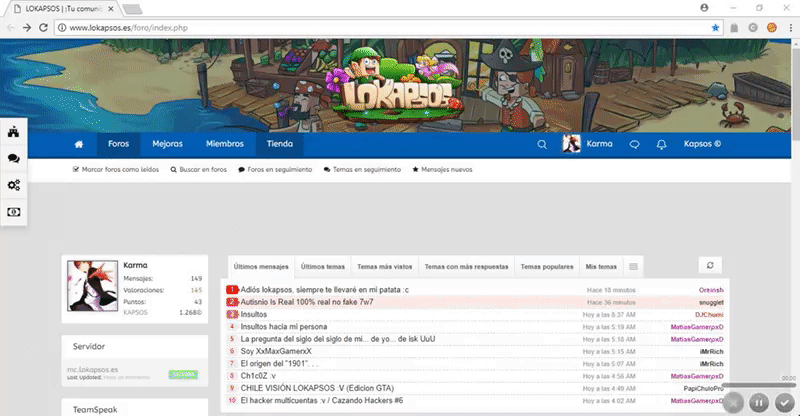800x416 pixels.
Task: Pause the recording with the pause button
Action: point(759,402)
